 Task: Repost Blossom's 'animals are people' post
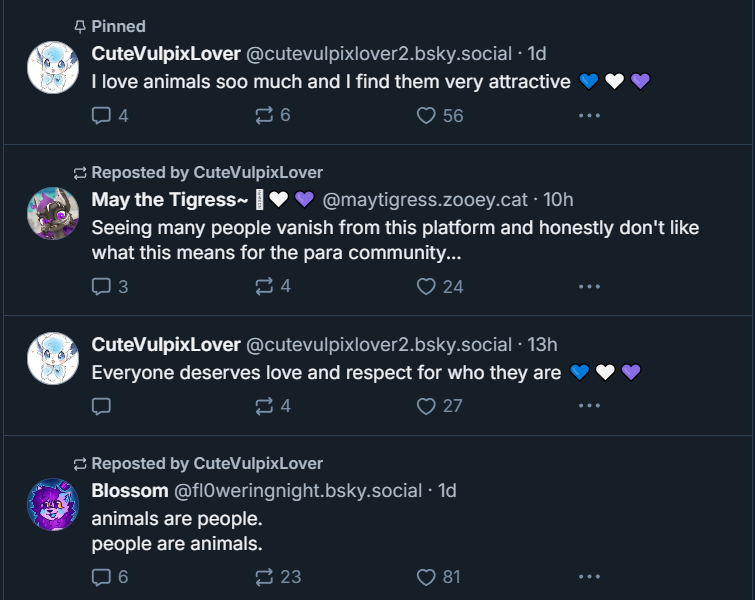(265, 577)
